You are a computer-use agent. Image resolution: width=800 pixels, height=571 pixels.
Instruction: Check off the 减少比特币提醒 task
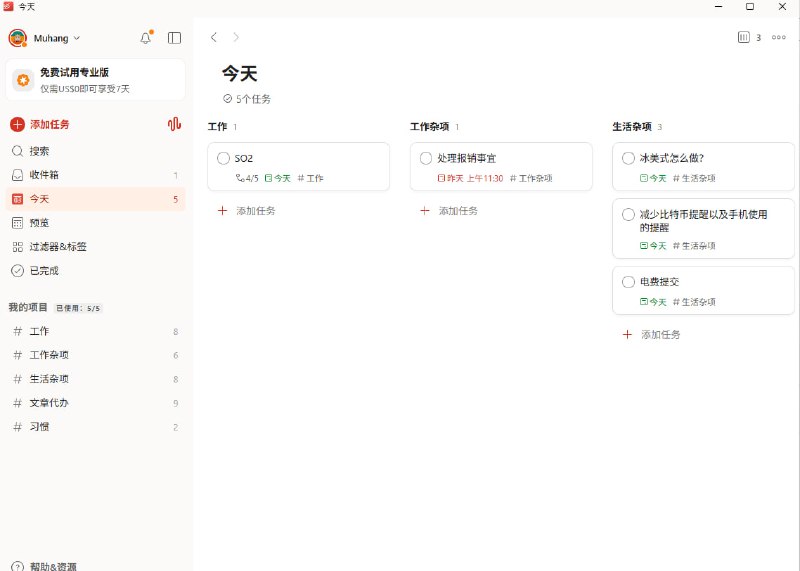[629, 214]
